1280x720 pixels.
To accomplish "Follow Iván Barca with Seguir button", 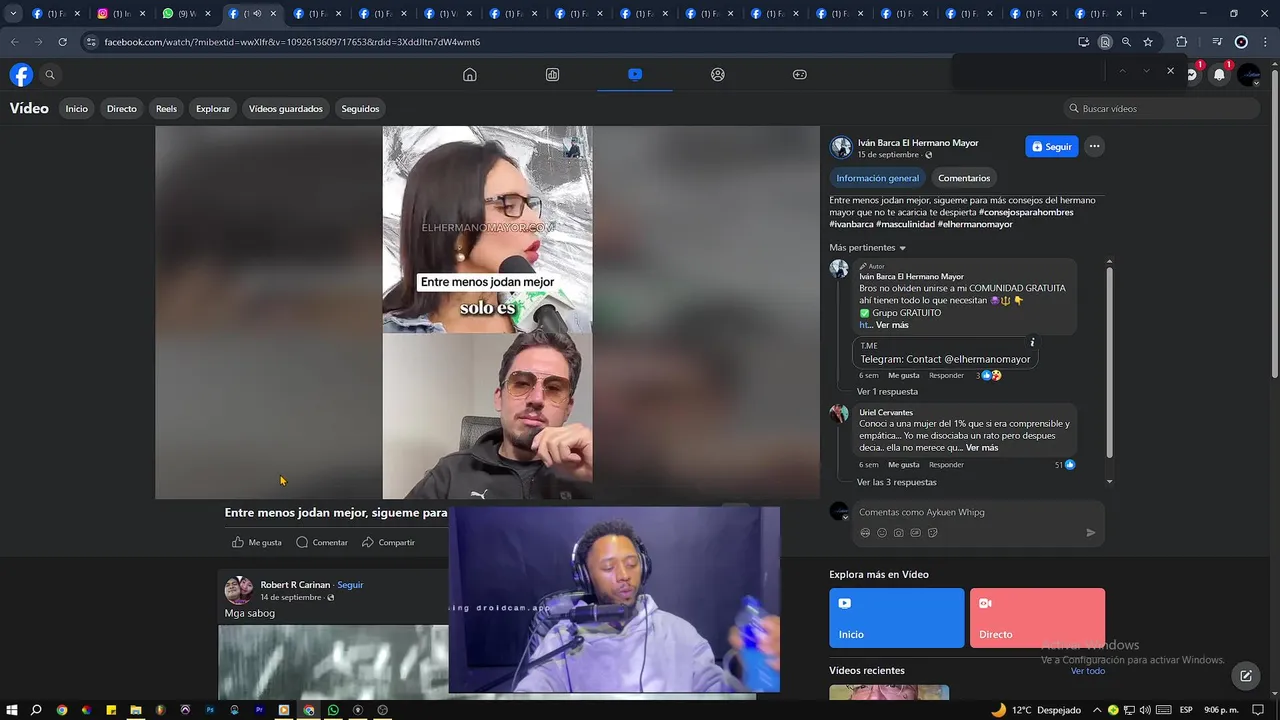I will pos(1052,147).
